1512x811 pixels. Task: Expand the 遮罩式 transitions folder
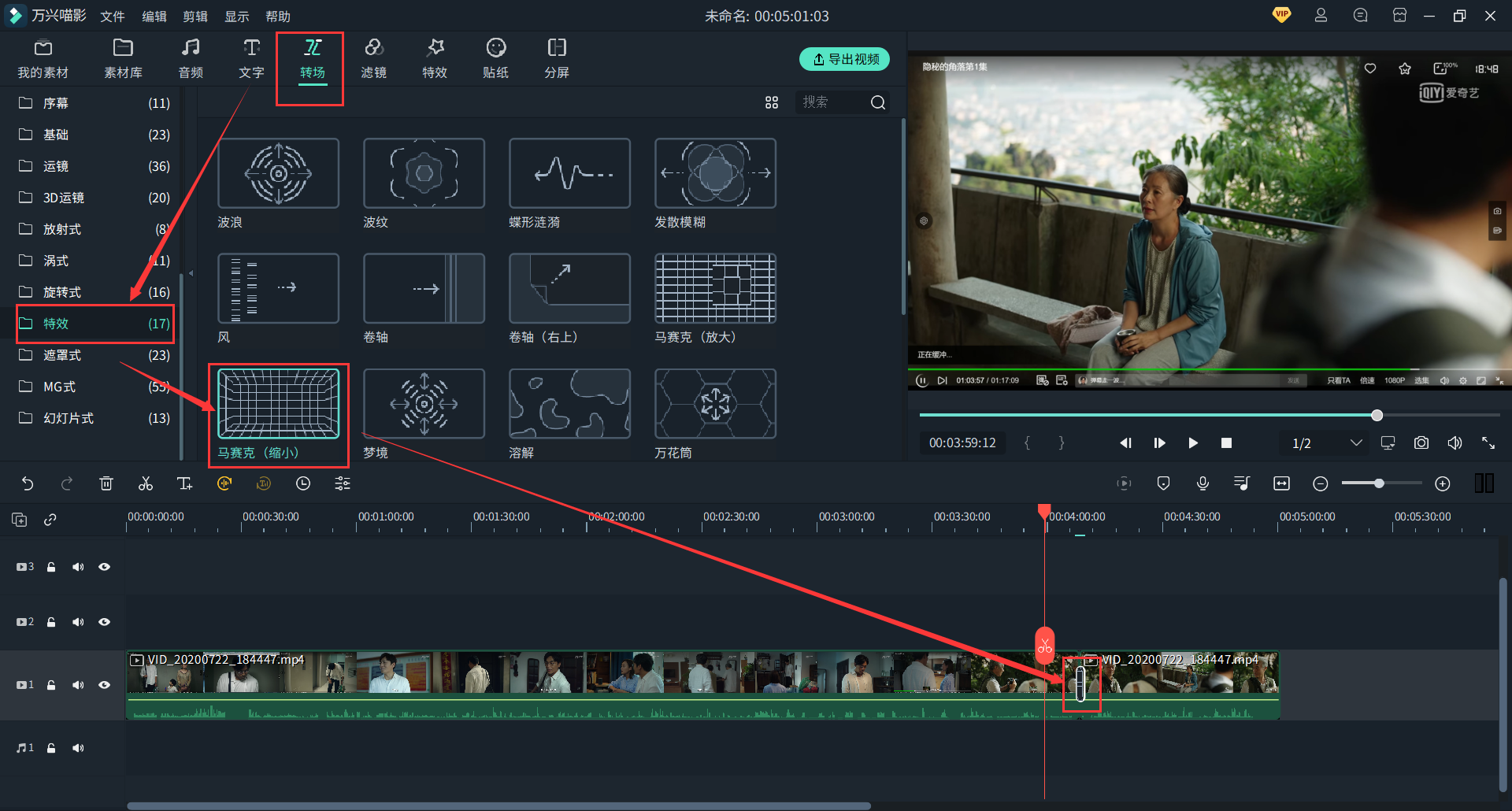pyautogui.click(x=62, y=355)
